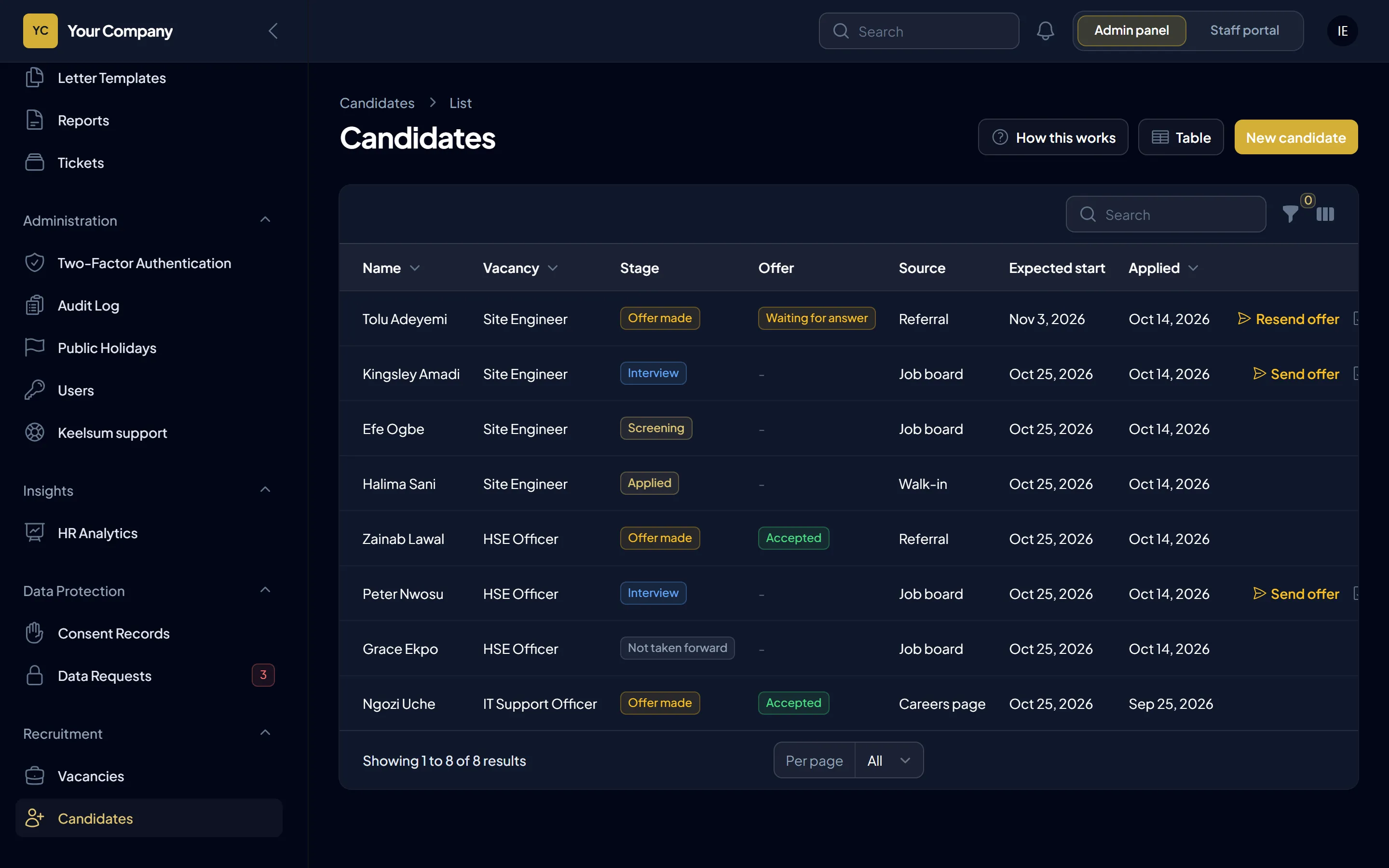
Task: Collapse the Data Protection section
Action: [x=265, y=590]
